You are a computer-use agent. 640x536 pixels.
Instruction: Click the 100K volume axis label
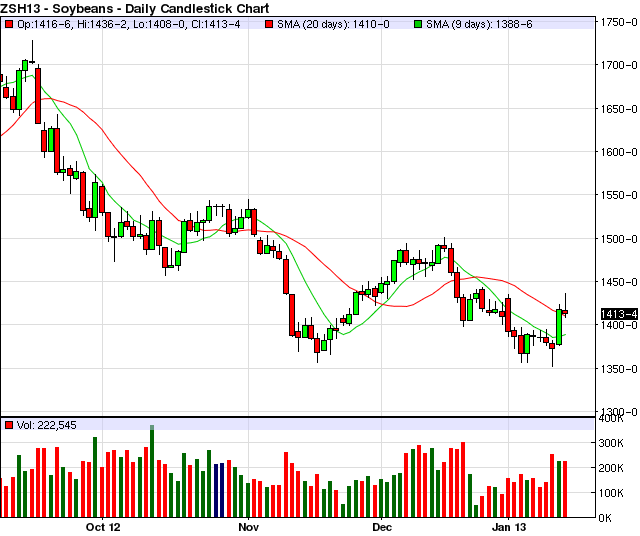(611, 493)
